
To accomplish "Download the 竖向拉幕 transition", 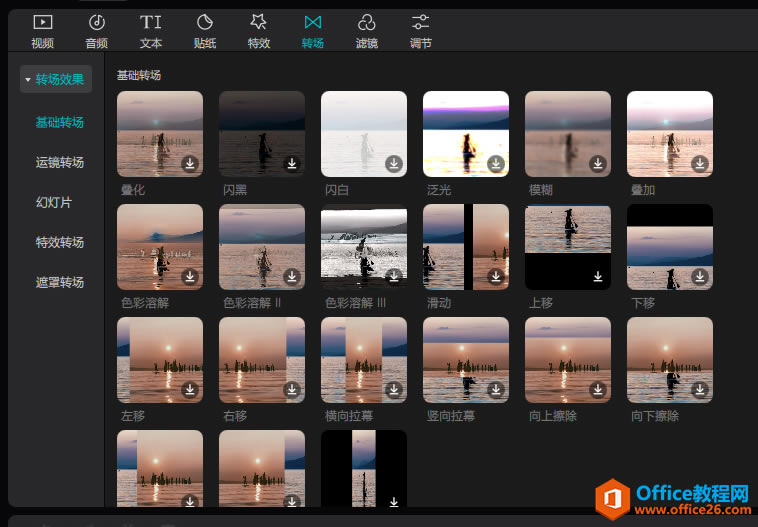I will click(x=496, y=389).
